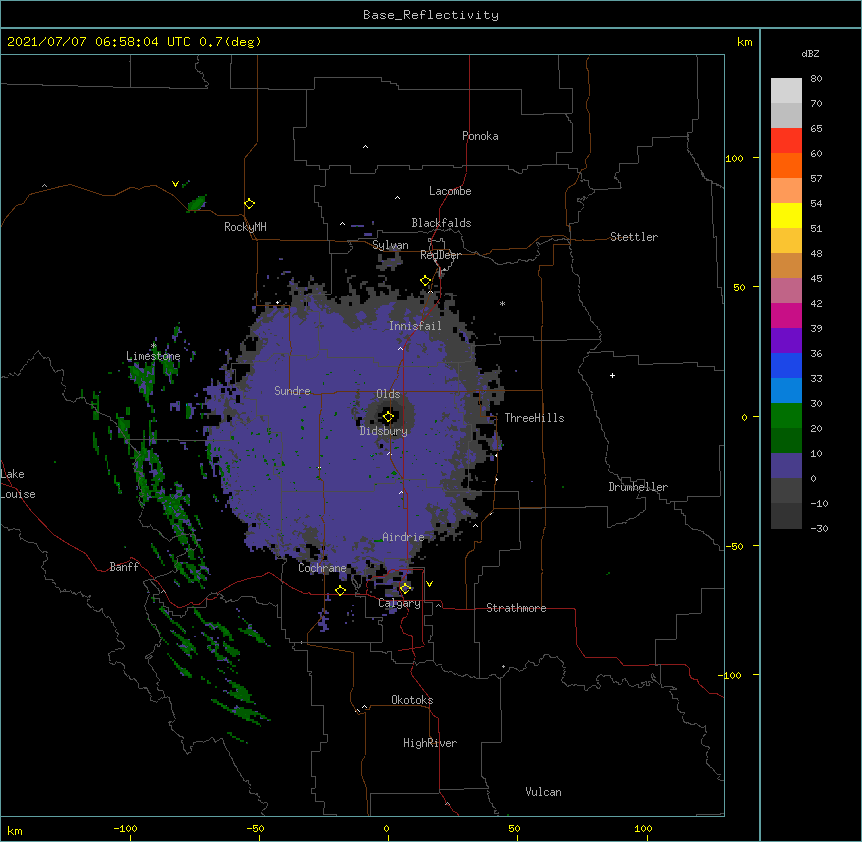Image resolution: width=862 pixels, height=842 pixels.
Task: Click the Ponoka city label
Action: click(x=480, y=136)
